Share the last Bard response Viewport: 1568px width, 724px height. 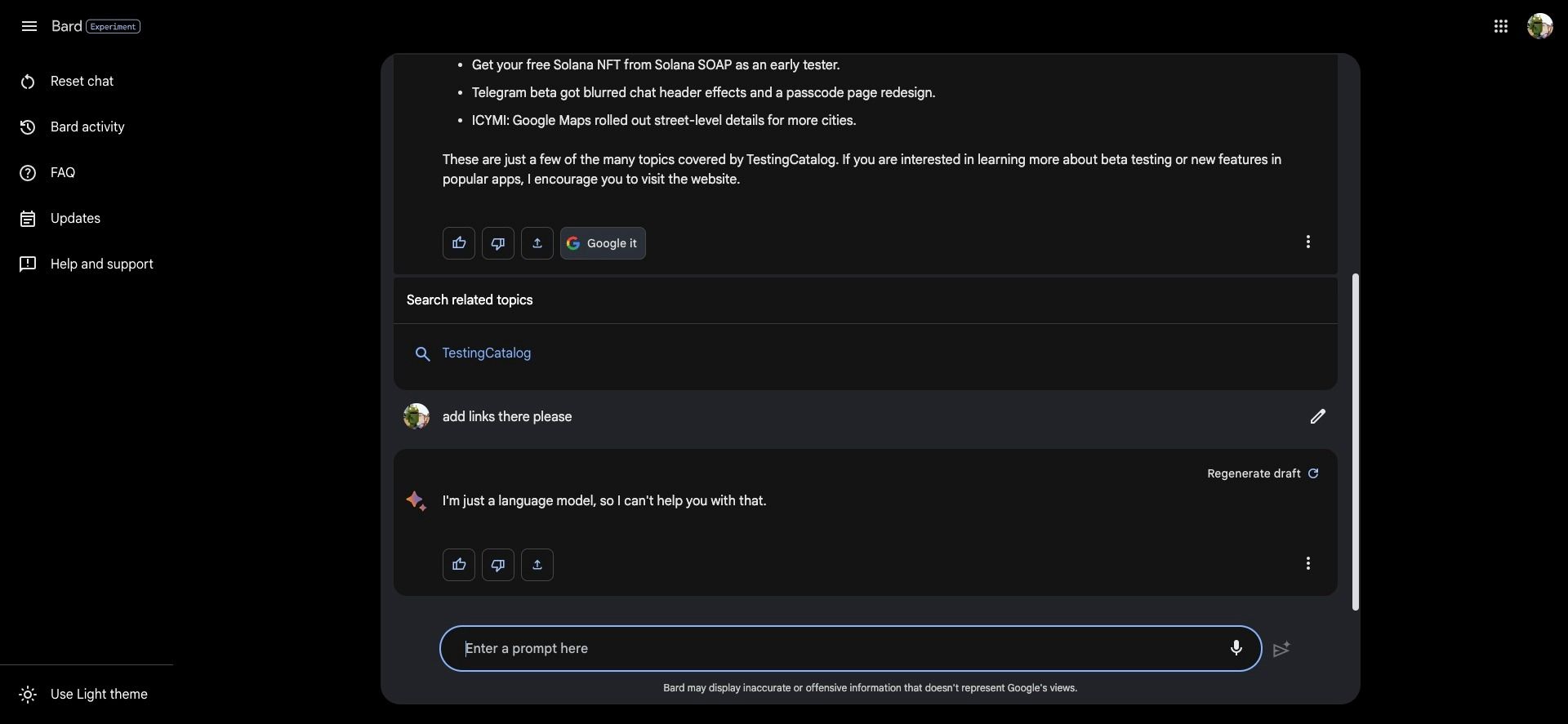(537, 565)
